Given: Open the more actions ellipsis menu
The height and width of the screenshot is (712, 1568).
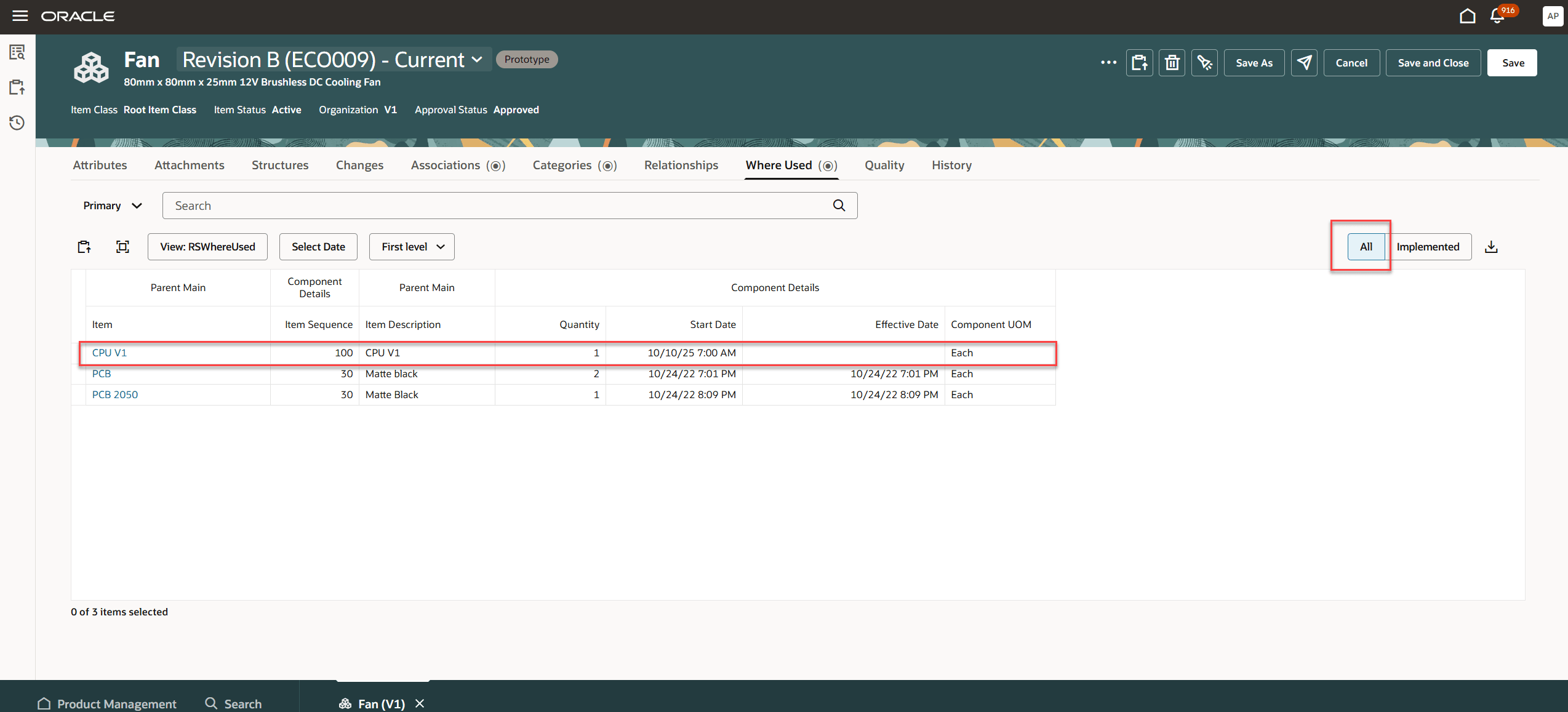Looking at the screenshot, I should [1108, 62].
